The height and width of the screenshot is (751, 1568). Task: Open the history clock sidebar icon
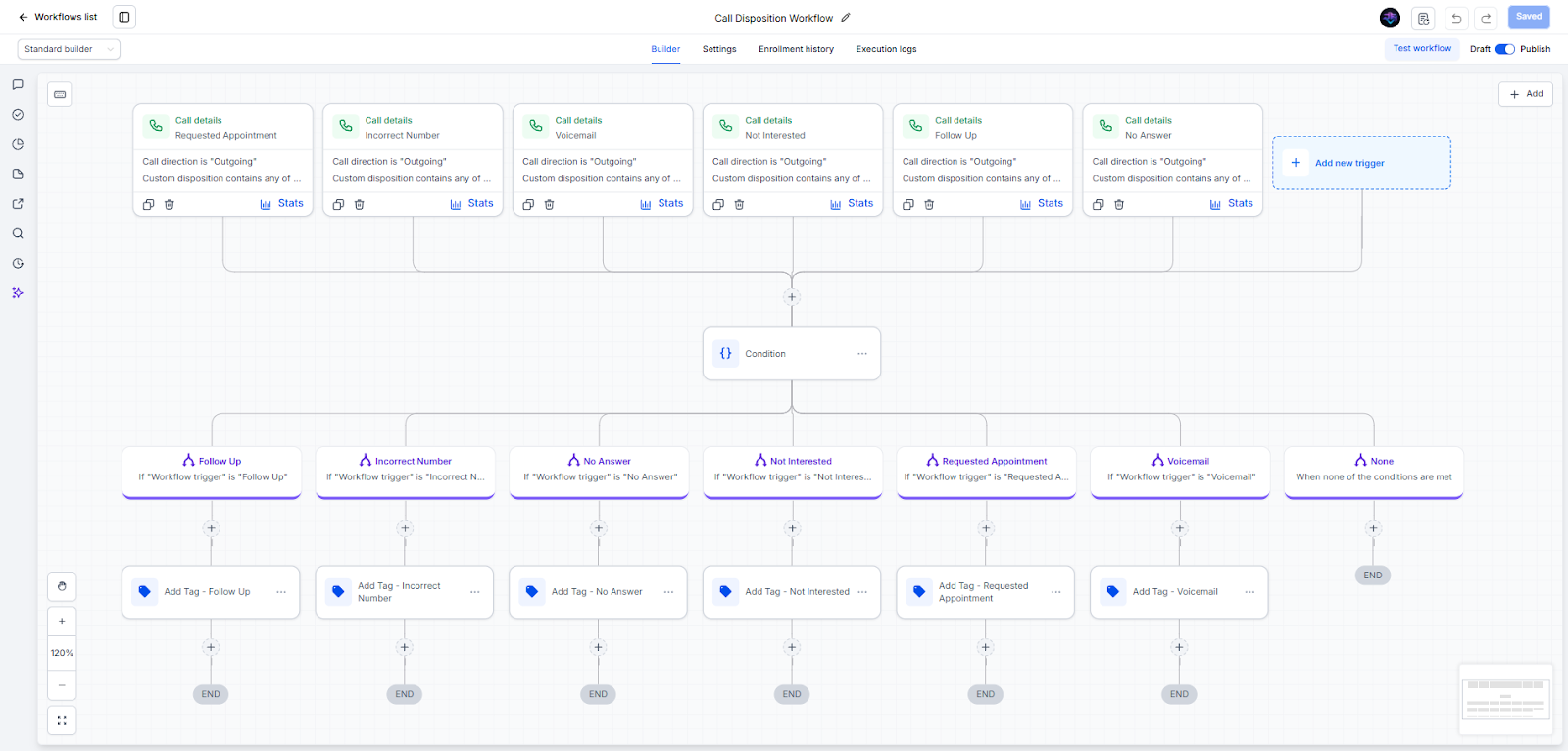click(x=18, y=264)
